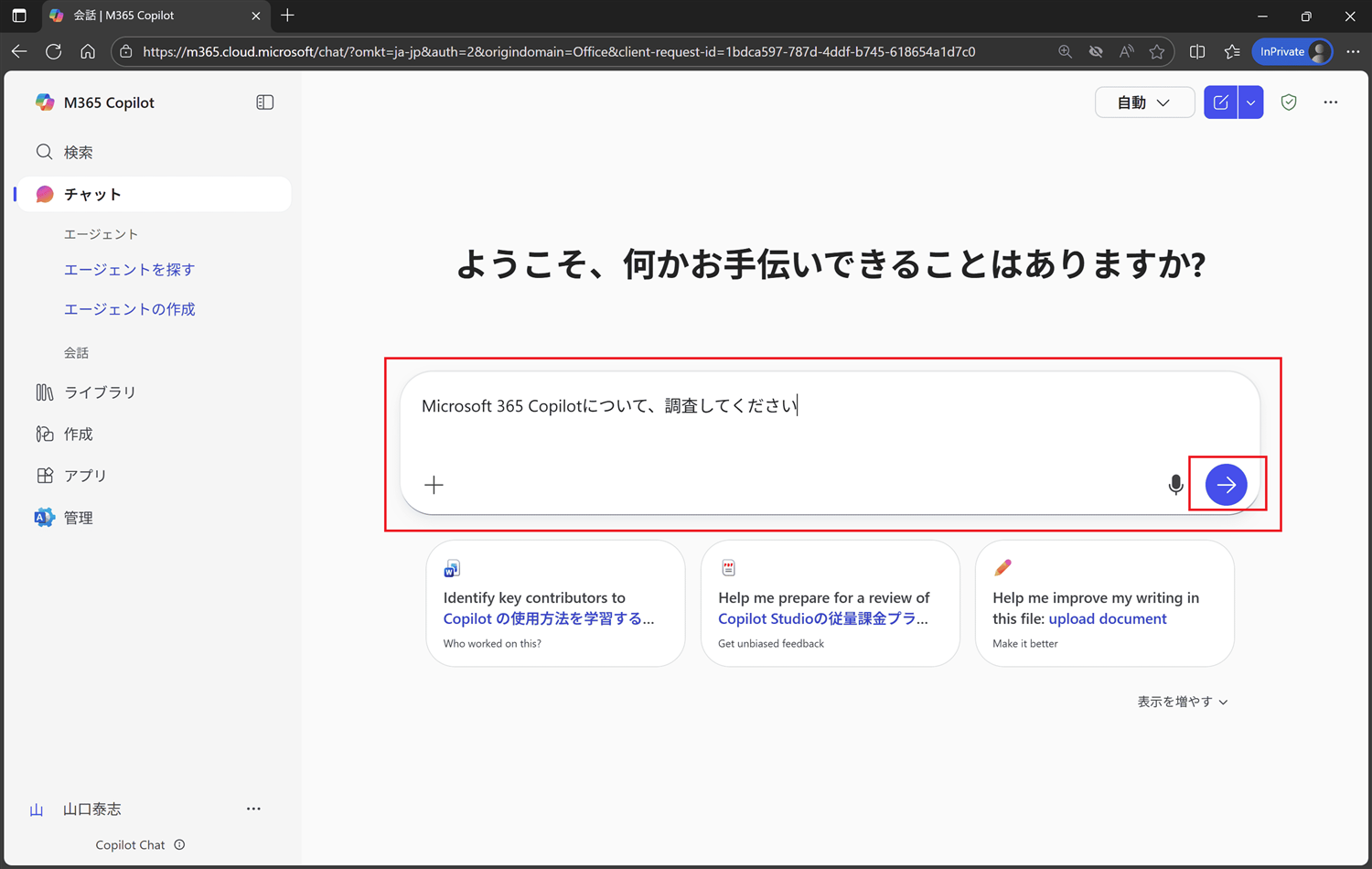The width and height of the screenshot is (1372, 869).
Task: Open the zoom magnifier icon in address bar
Action: point(1065,52)
